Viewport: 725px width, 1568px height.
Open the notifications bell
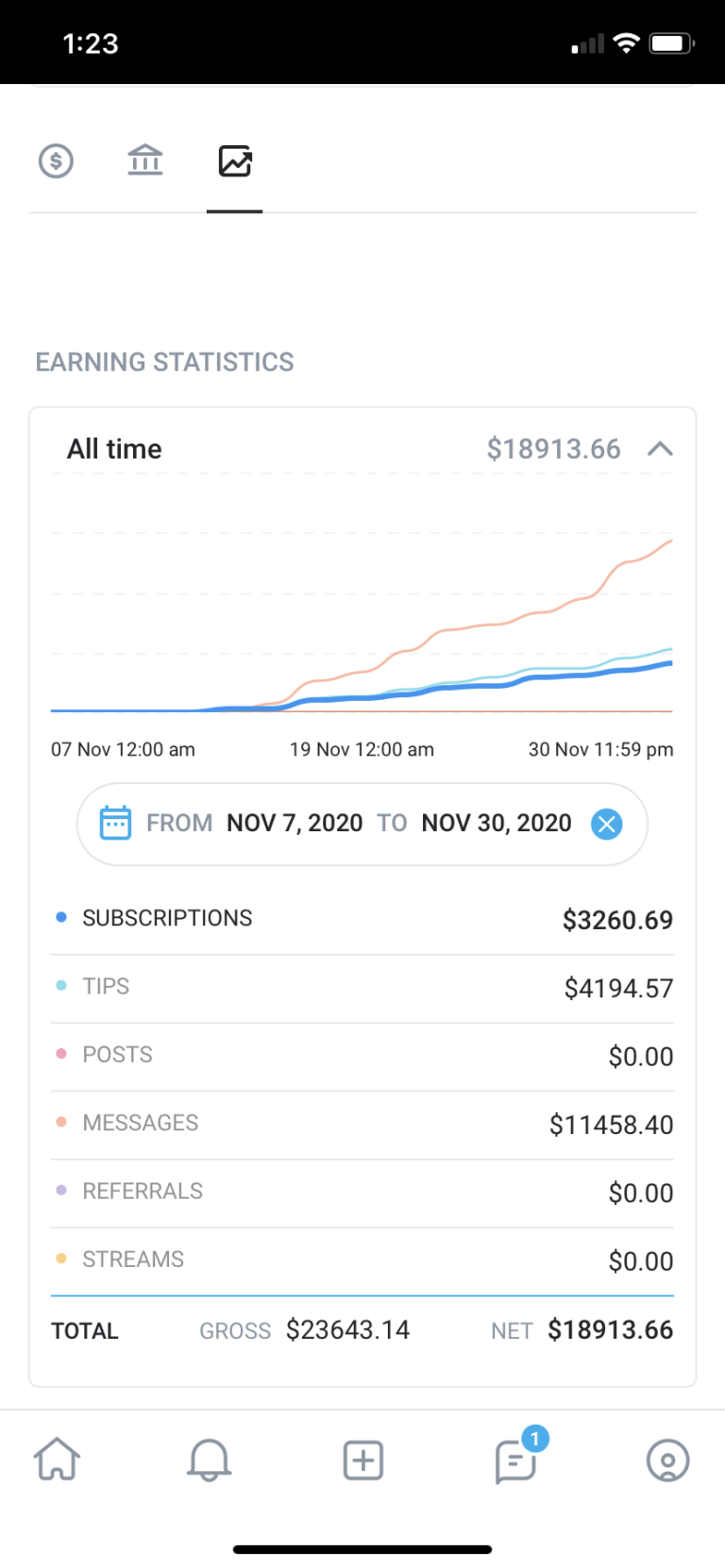(209, 1460)
